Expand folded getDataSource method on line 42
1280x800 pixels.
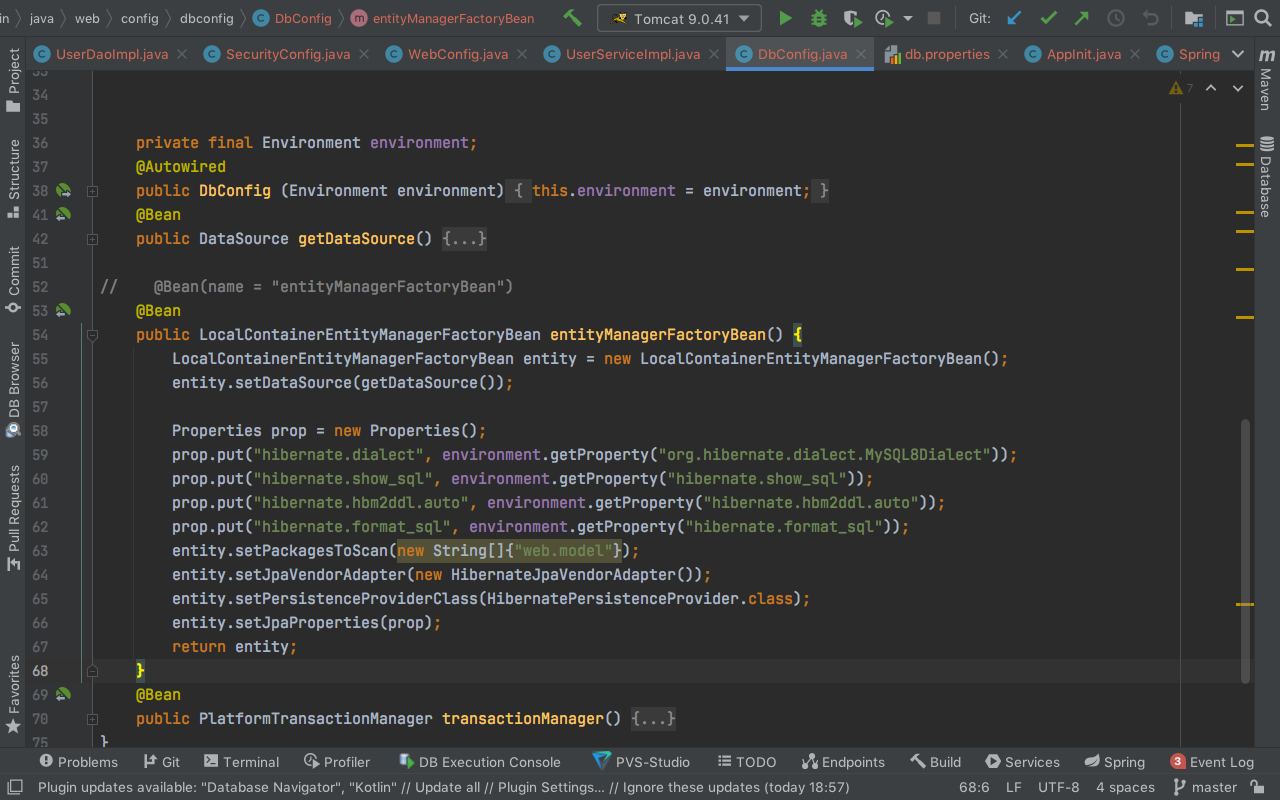(x=92, y=238)
